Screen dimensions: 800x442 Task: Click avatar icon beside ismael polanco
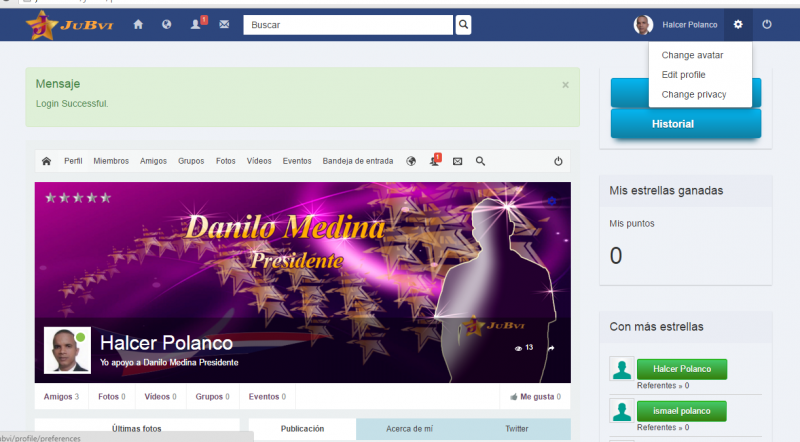tap(621, 411)
